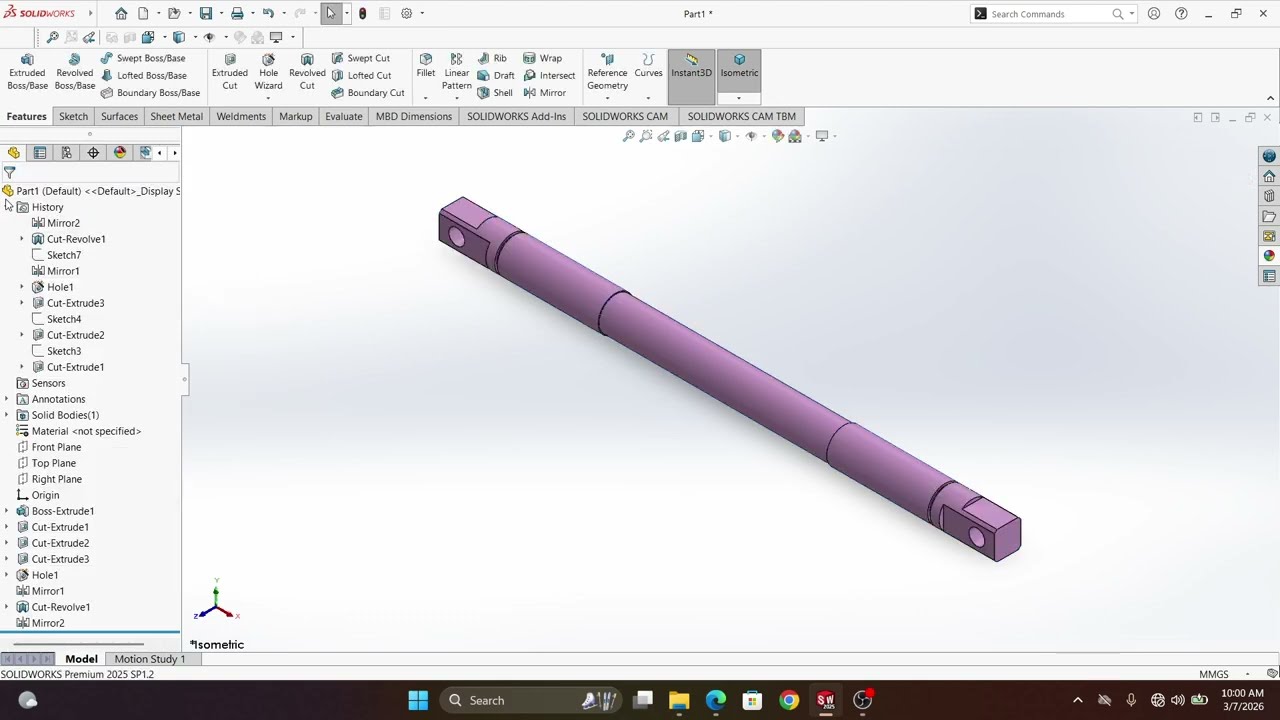
Task: Click the Curves tool
Action: pyautogui.click(x=648, y=66)
